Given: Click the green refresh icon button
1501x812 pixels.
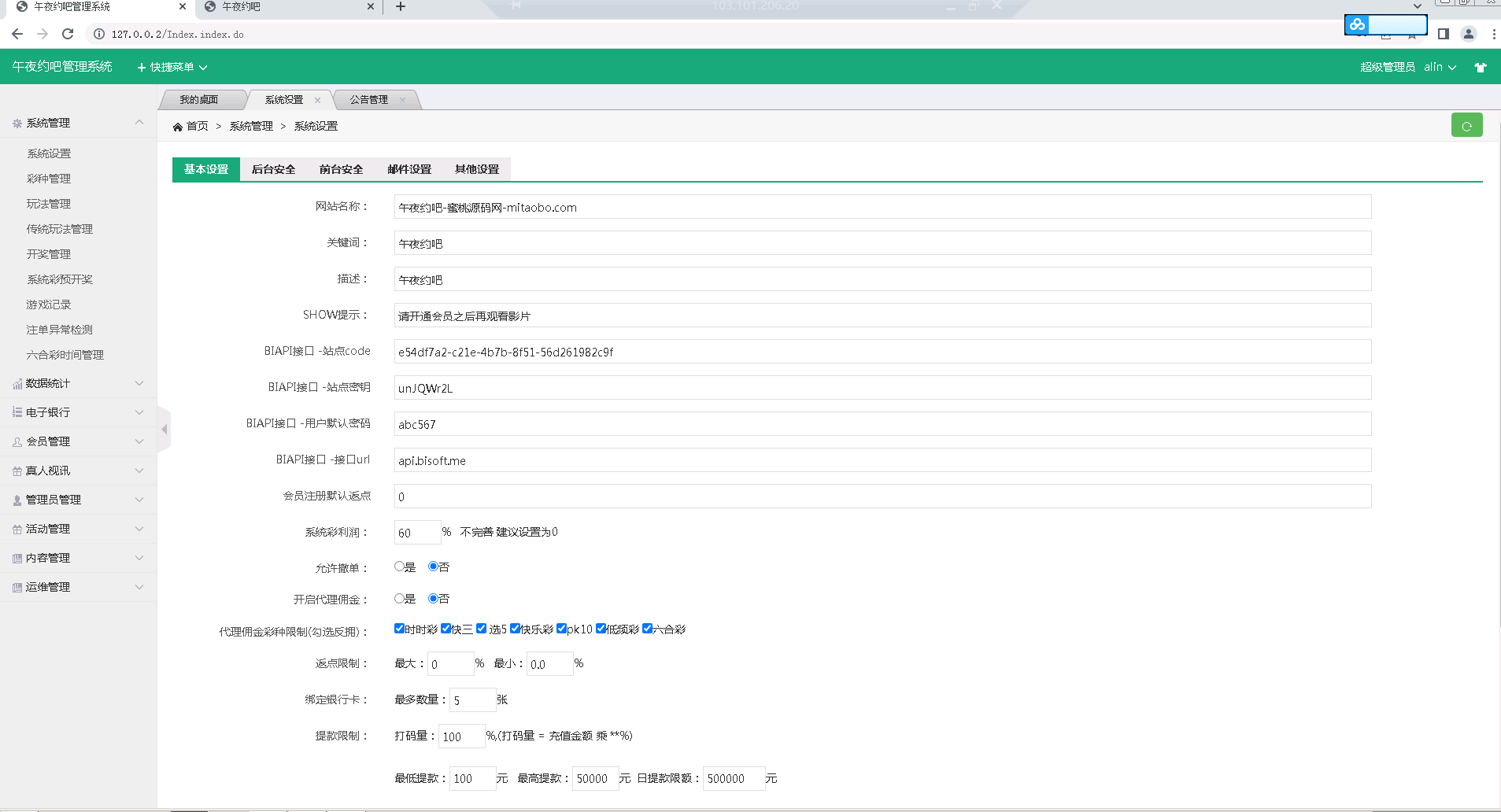Looking at the screenshot, I should point(1466,126).
